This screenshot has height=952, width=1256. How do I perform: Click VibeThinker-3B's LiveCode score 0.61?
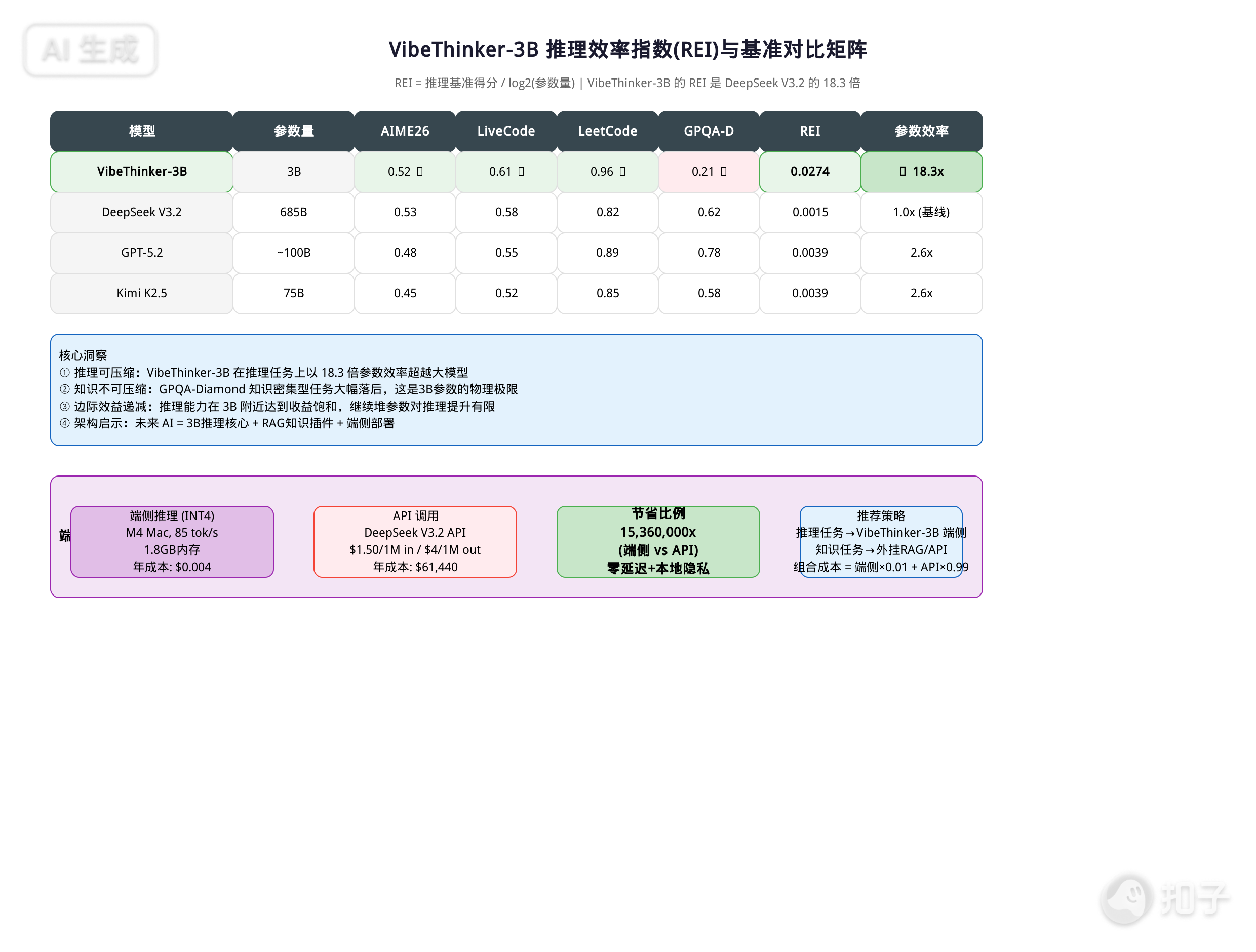point(506,172)
